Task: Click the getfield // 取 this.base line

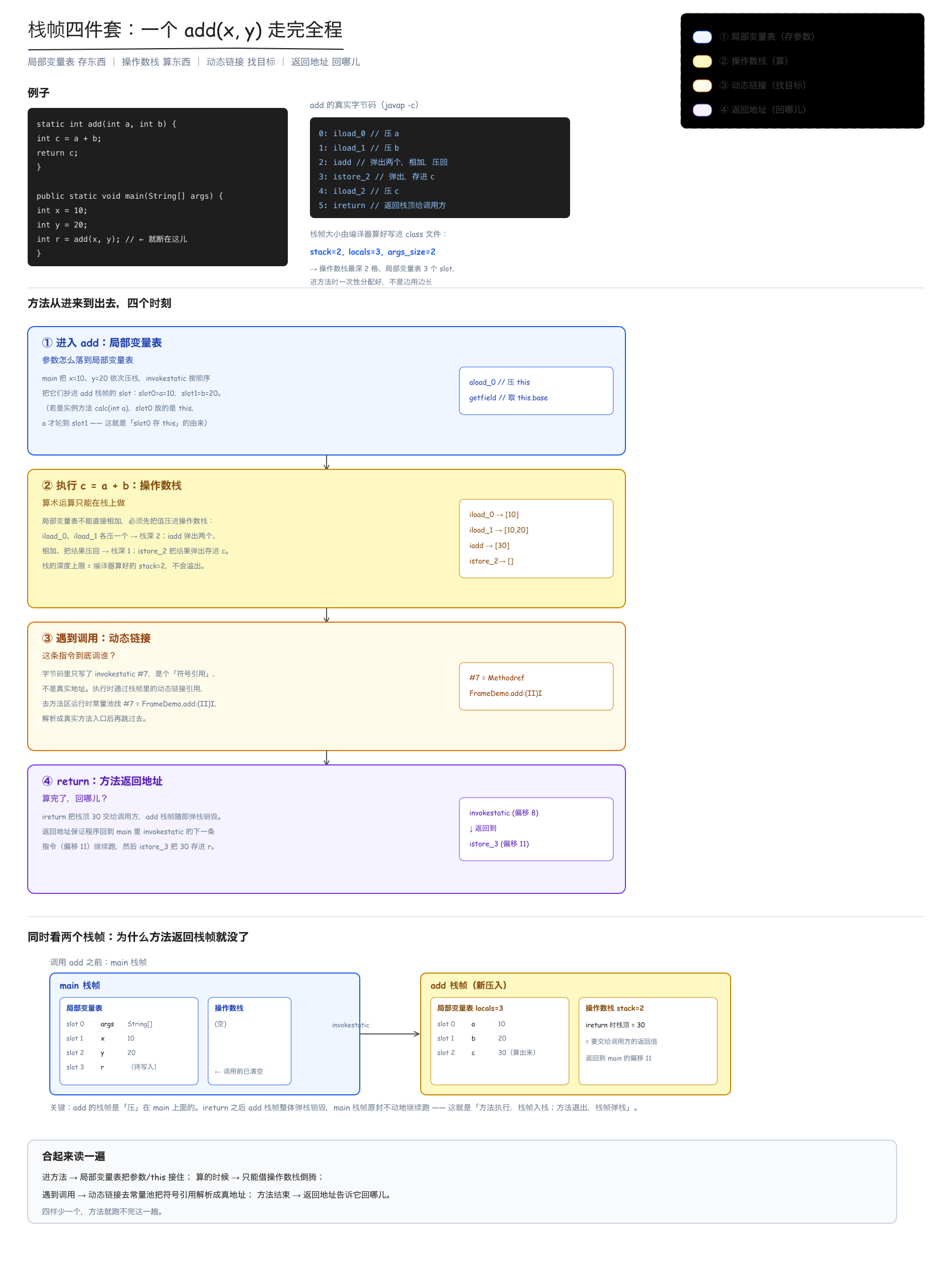Action: [x=508, y=398]
